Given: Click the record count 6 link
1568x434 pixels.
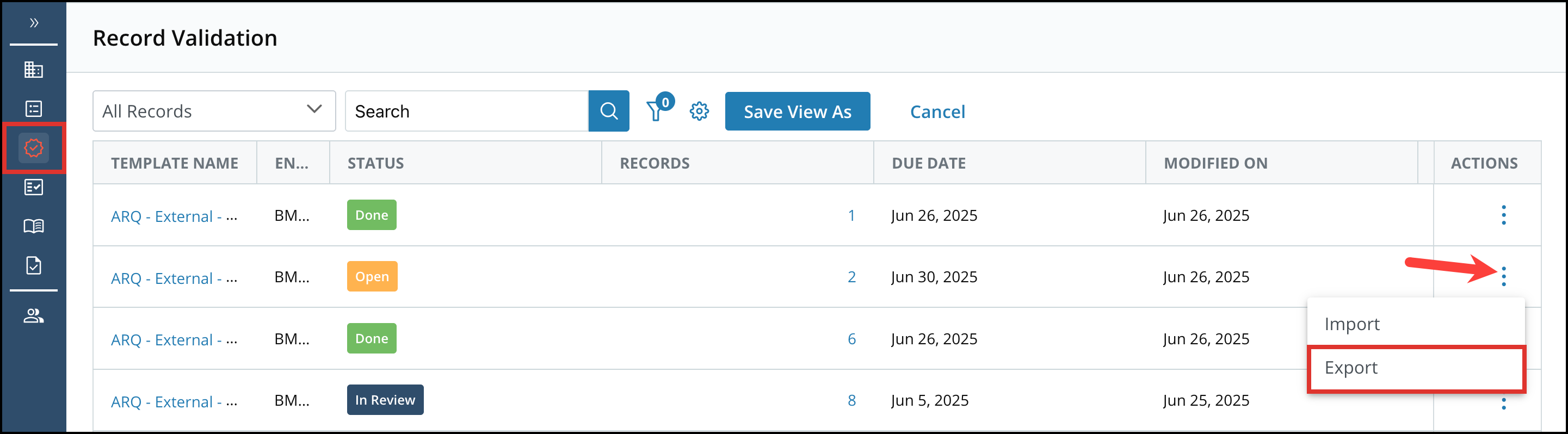Looking at the screenshot, I should click(x=851, y=339).
